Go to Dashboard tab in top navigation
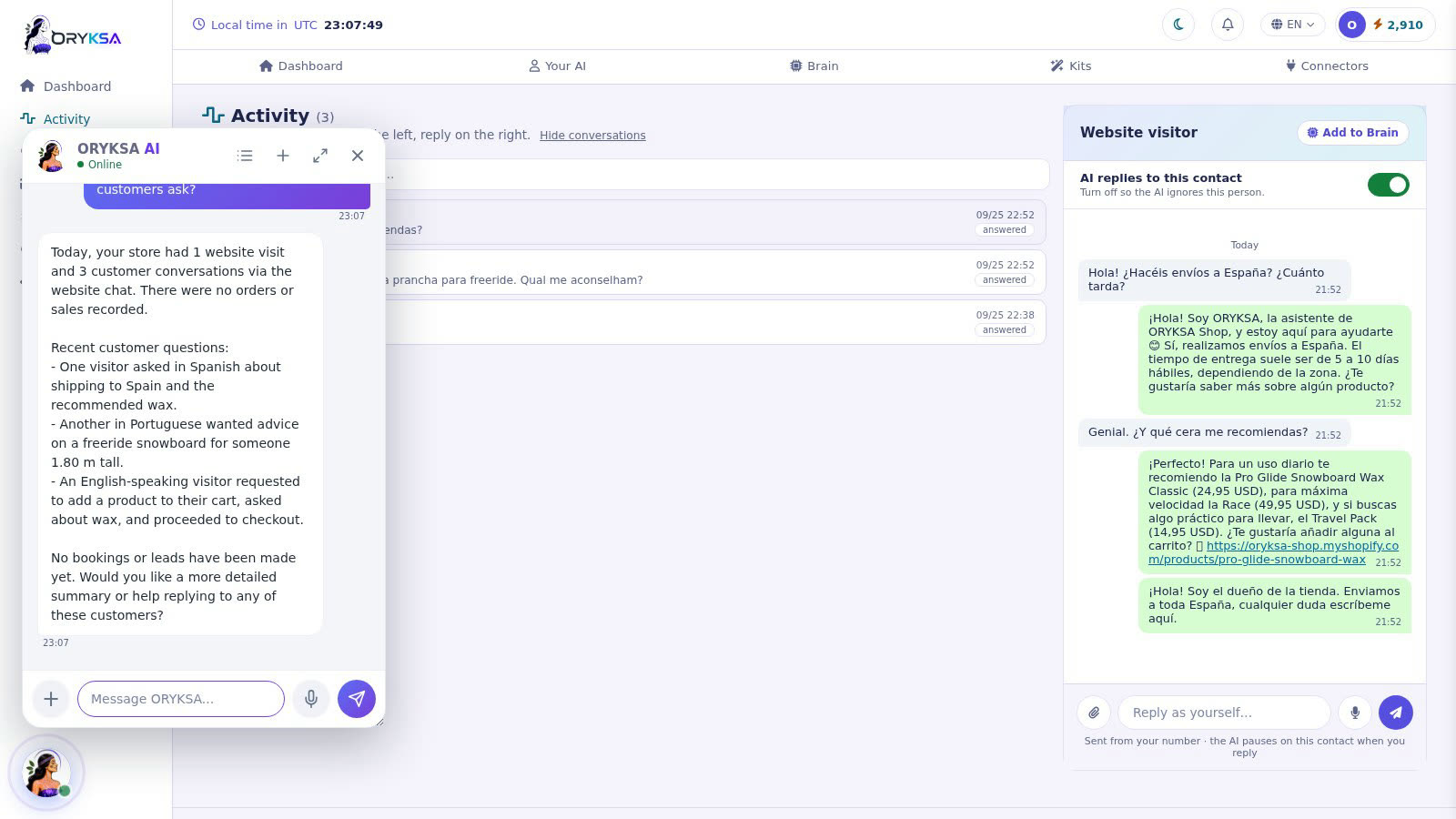This screenshot has height=819, width=1456. coord(301,66)
